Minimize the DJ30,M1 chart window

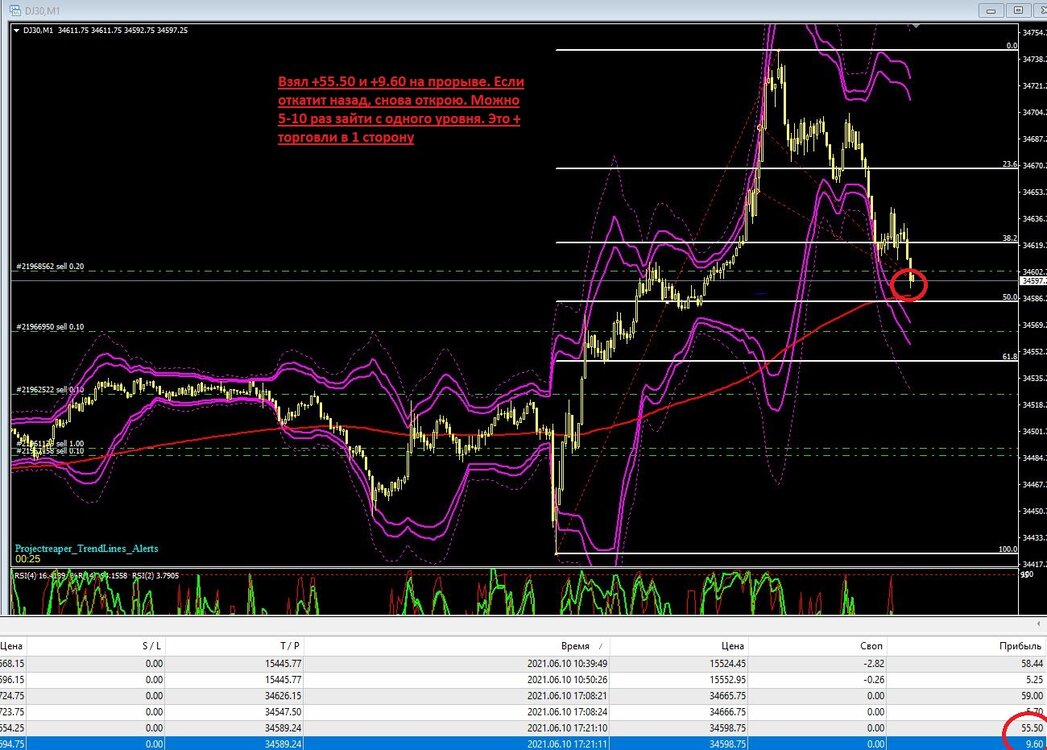click(990, 11)
